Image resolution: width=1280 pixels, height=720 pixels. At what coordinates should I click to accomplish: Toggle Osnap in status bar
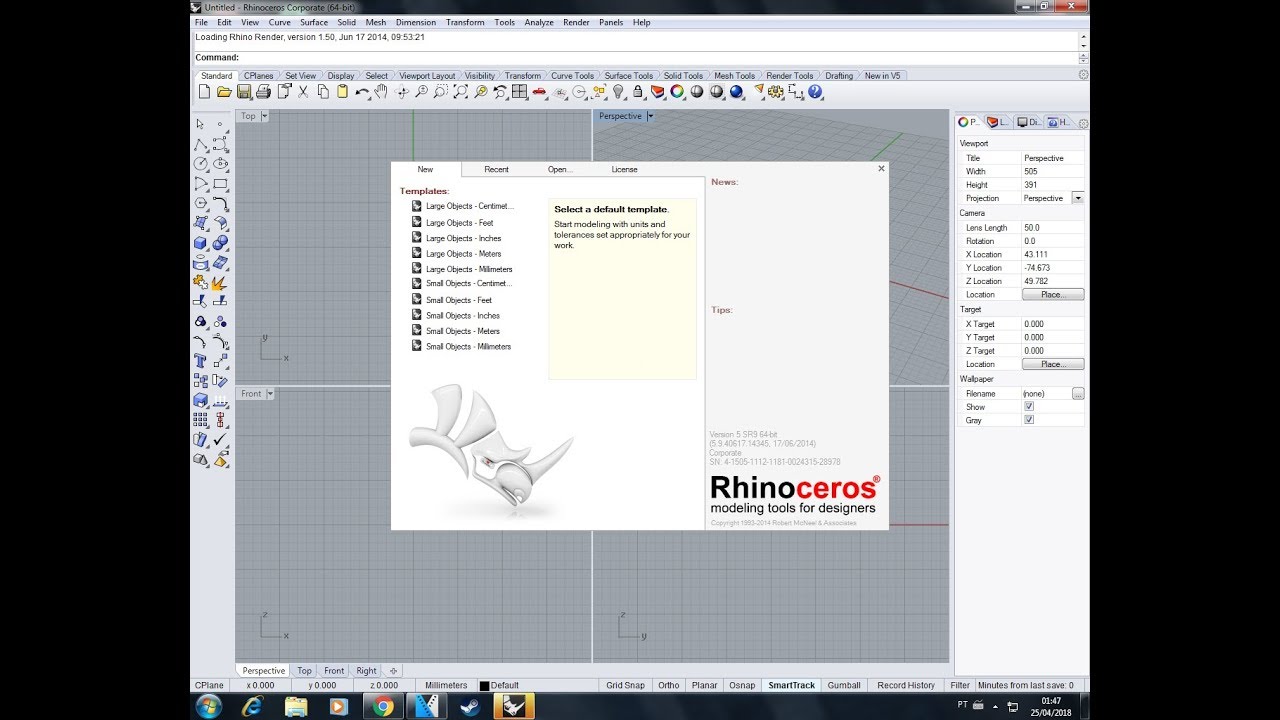click(x=742, y=685)
